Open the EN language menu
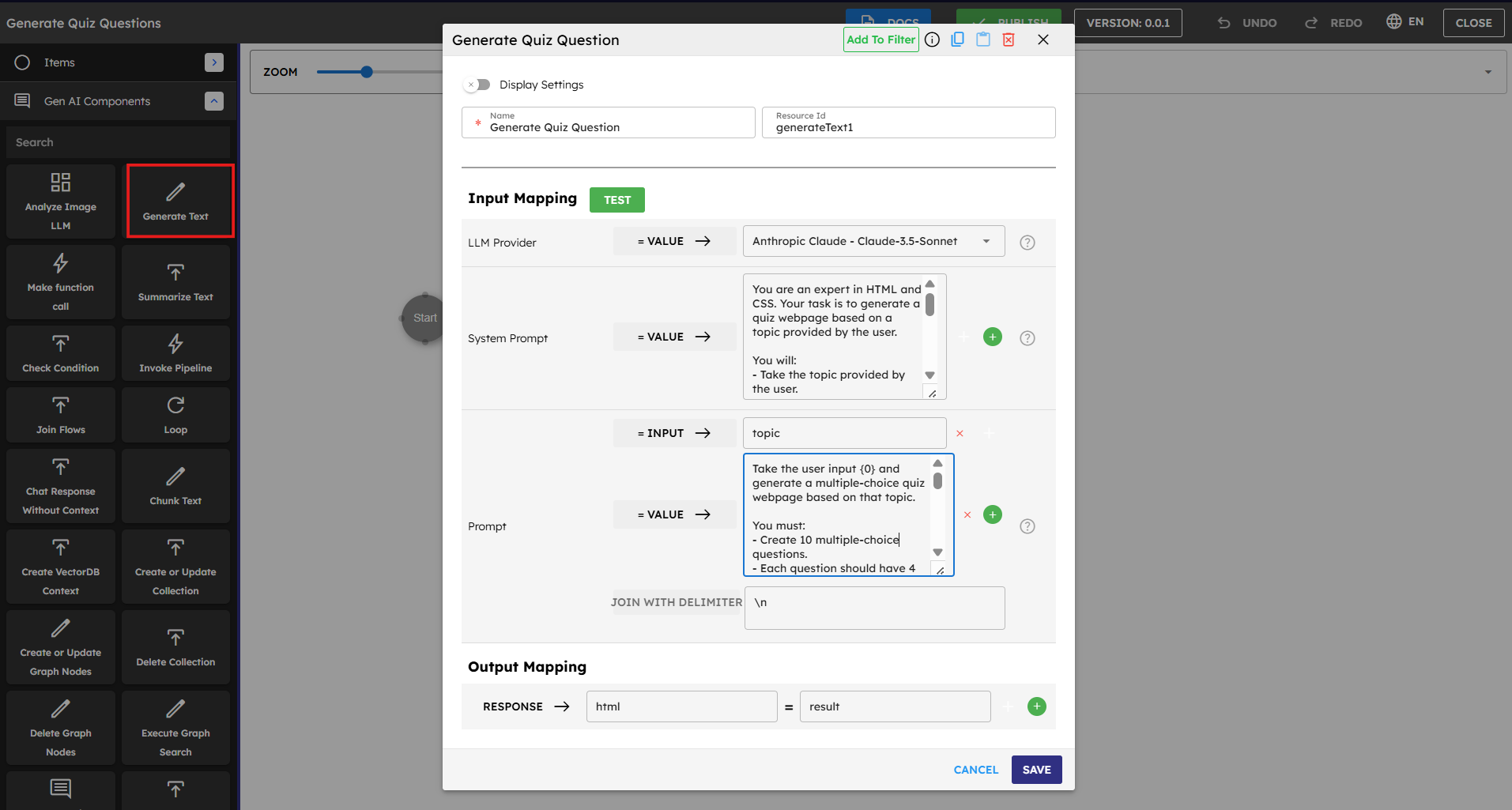 pyautogui.click(x=1405, y=22)
